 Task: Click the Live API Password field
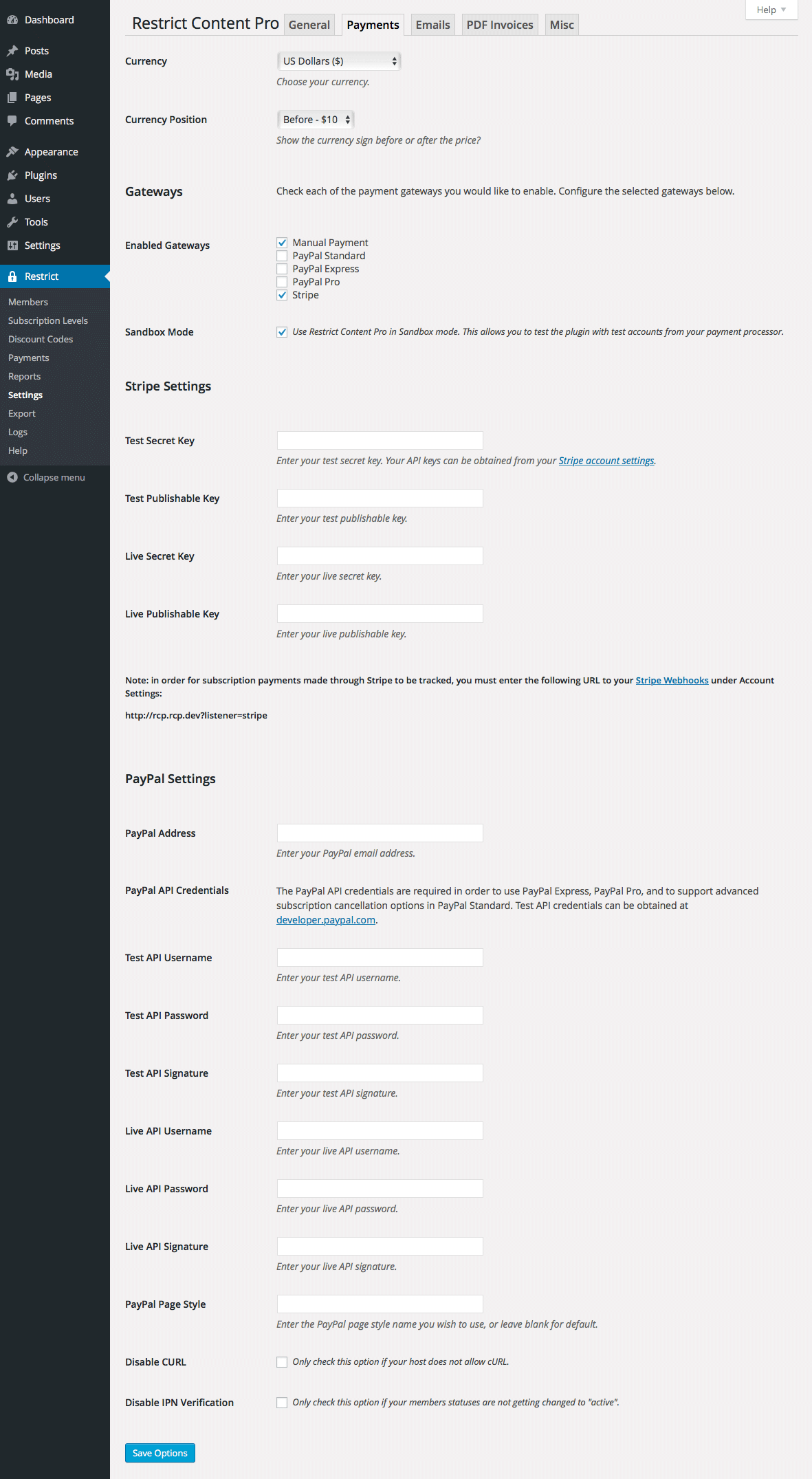pos(380,1189)
